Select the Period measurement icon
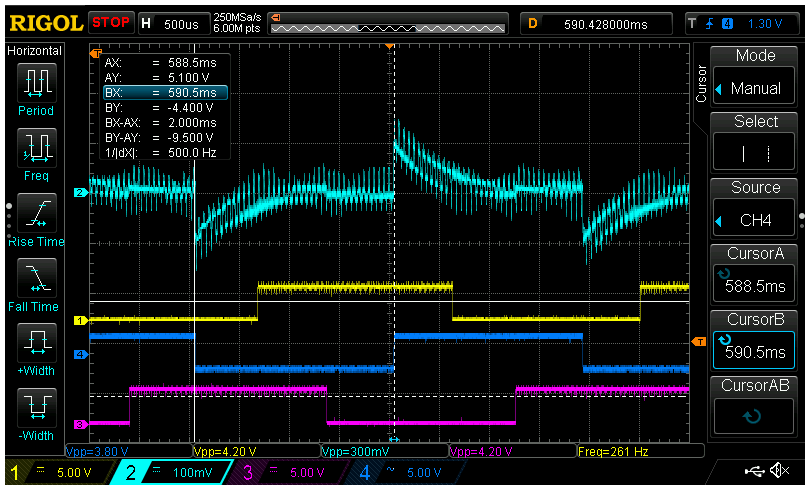This screenshot has width=809, height=489. pos(36,82)
